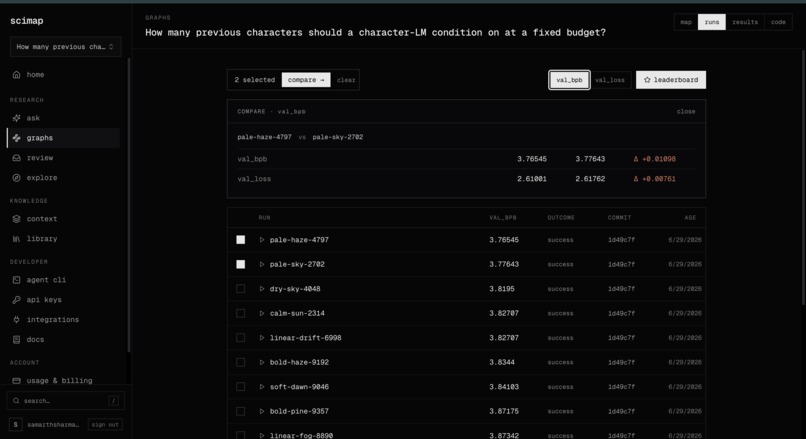Click the docs document icon

click(16, 339)
